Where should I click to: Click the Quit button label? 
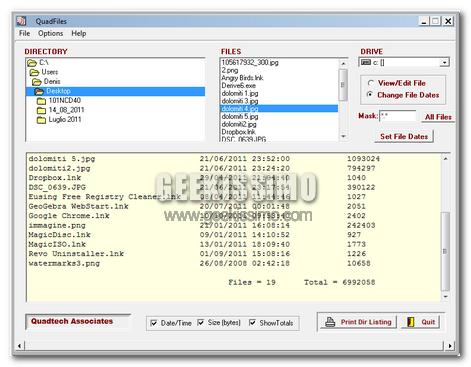tap(428, 322)
